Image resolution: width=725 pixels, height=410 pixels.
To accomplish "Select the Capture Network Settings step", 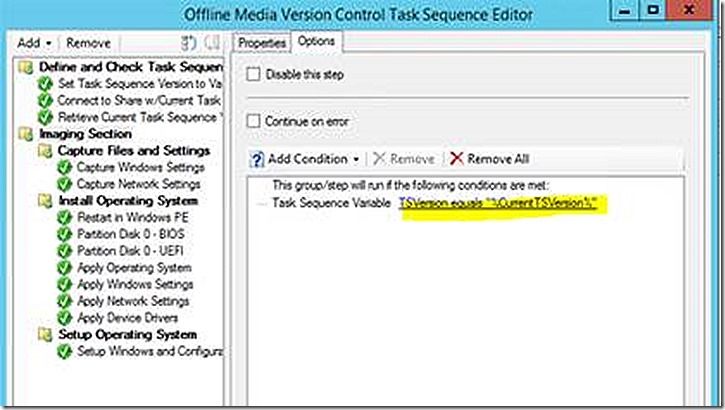I will 138,184.
